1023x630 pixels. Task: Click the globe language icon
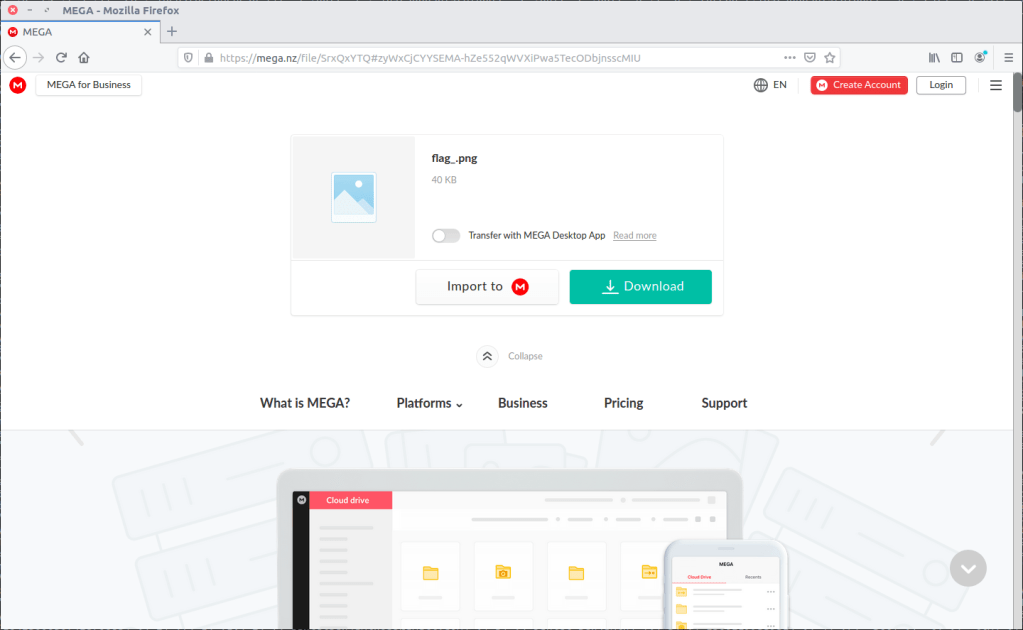coord(761,85)
